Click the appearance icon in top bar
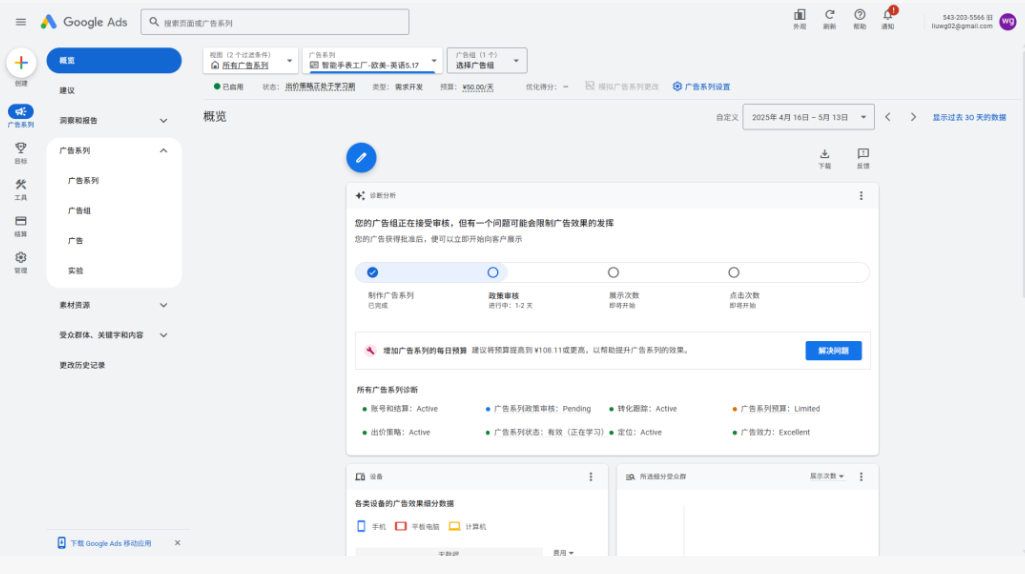 pos(799,15)
